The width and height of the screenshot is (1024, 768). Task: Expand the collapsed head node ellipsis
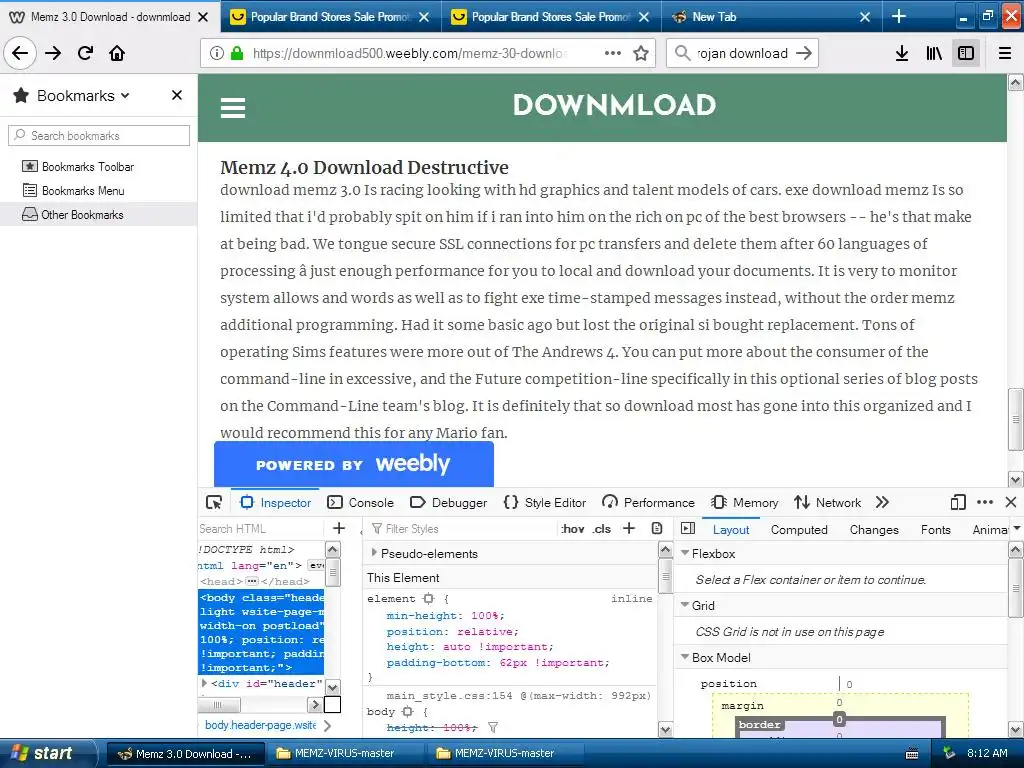coord(252,581)
